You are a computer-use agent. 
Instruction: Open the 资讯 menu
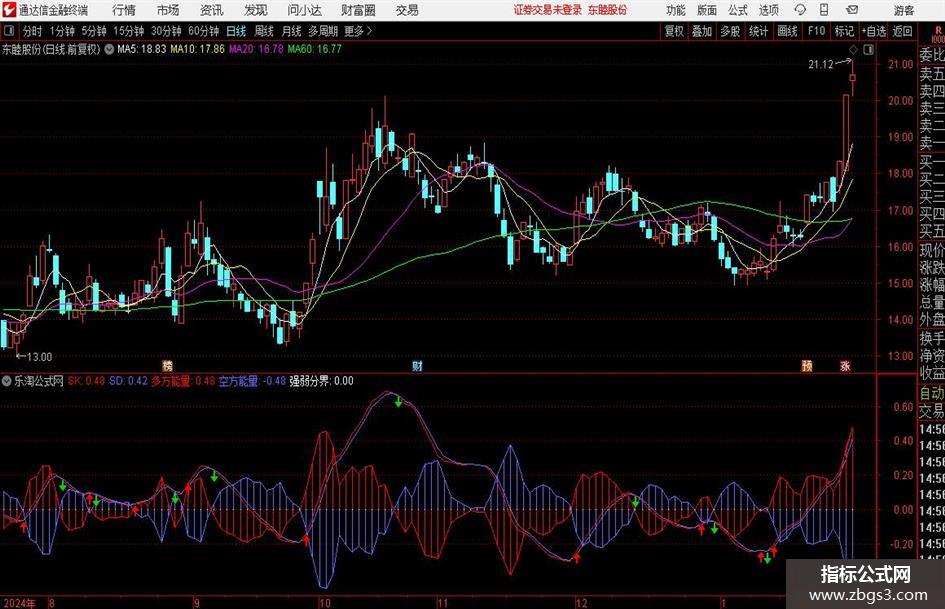[212, 10]
